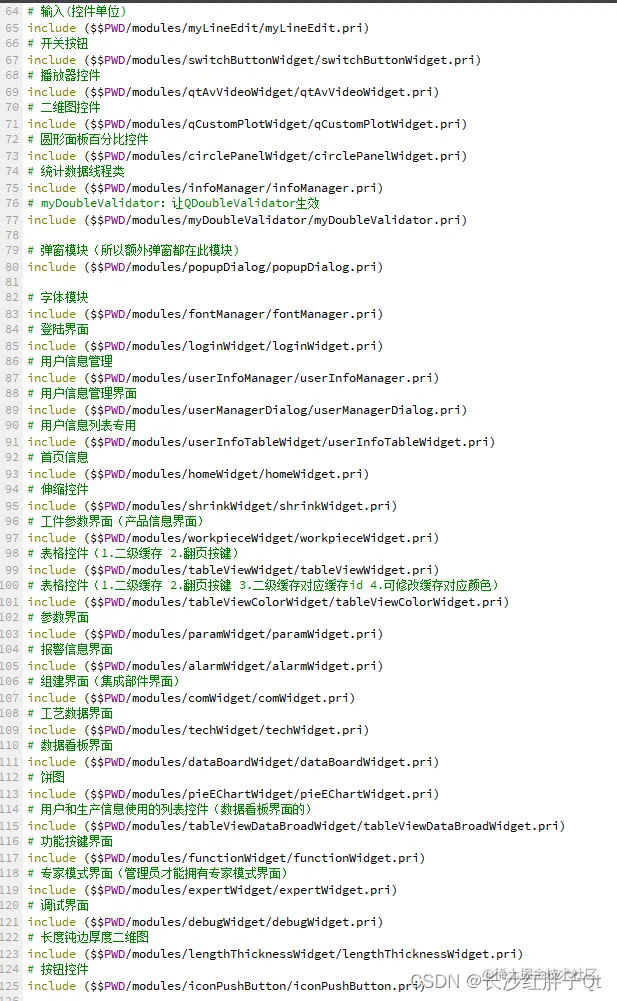Select the functionWidget.pri include line
The height and width of the screenshot is (1001, 617).
(226, 858)
